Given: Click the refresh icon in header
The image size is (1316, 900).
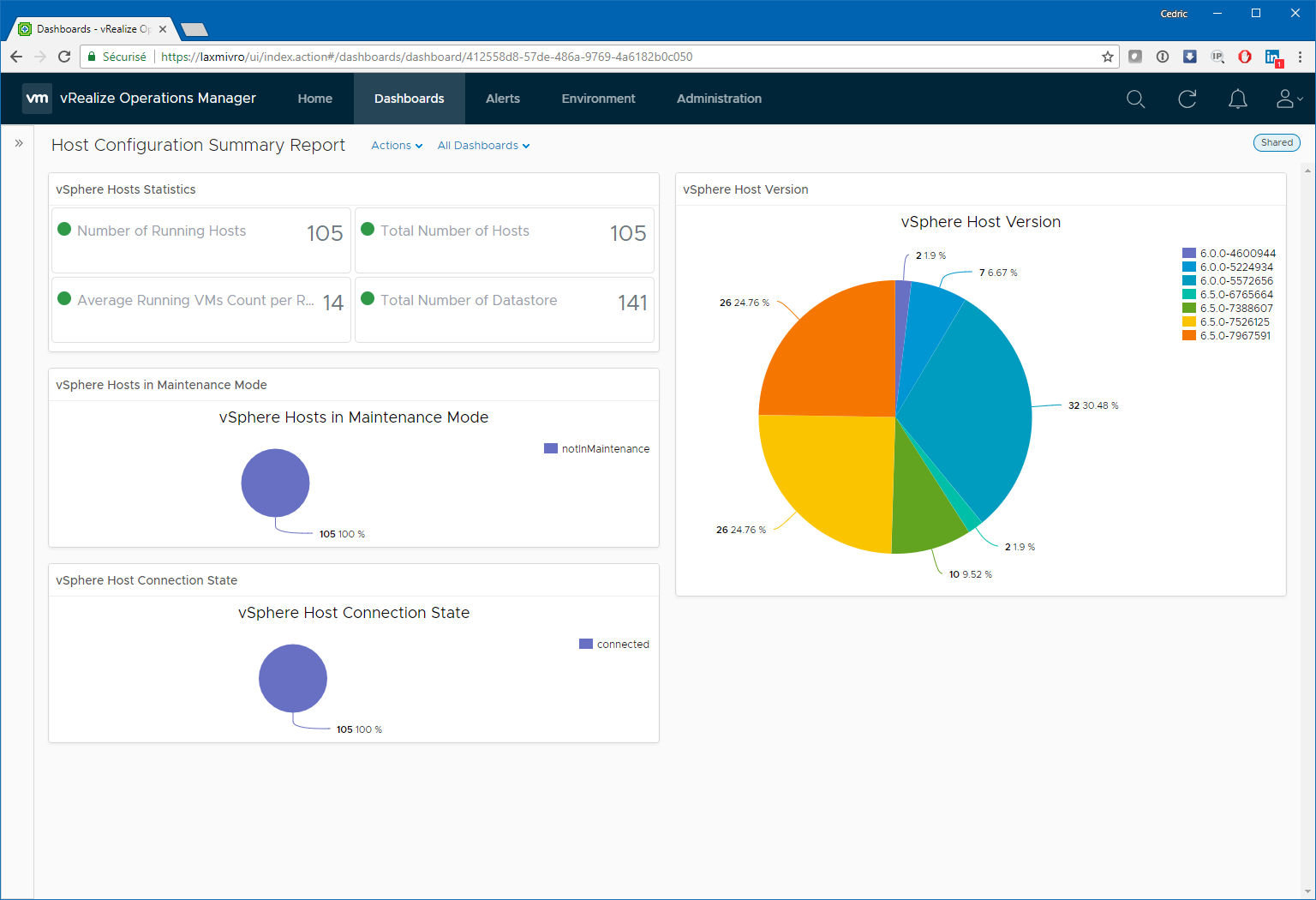Looking at the screenshot, I should tap(1187, 99).
